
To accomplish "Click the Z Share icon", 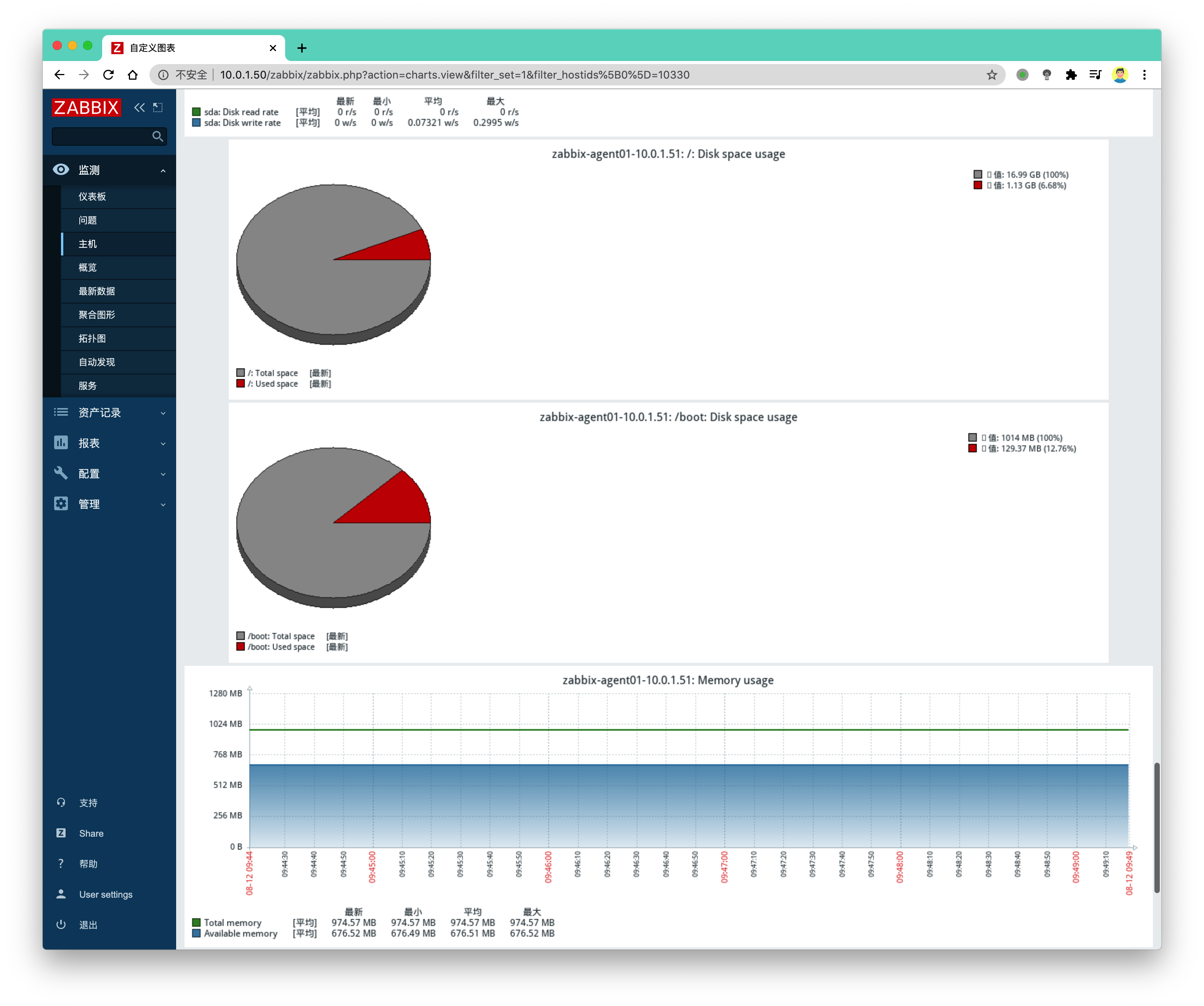I will [x=61, y=833].
